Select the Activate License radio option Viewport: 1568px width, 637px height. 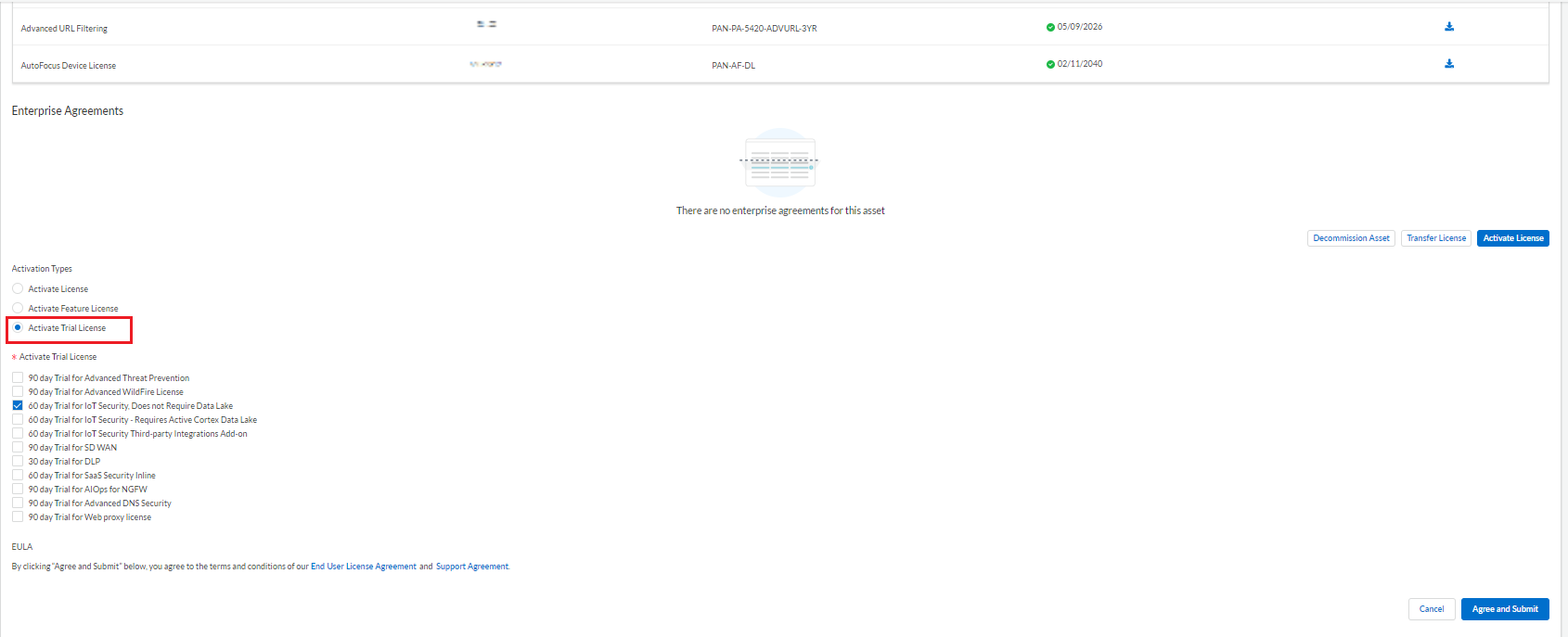click(18, 288)
